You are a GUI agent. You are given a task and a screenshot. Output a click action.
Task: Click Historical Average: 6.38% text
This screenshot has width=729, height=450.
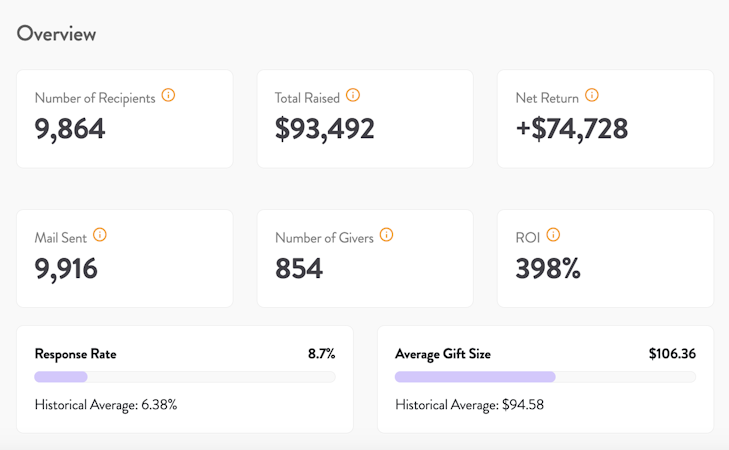point(106,405)
